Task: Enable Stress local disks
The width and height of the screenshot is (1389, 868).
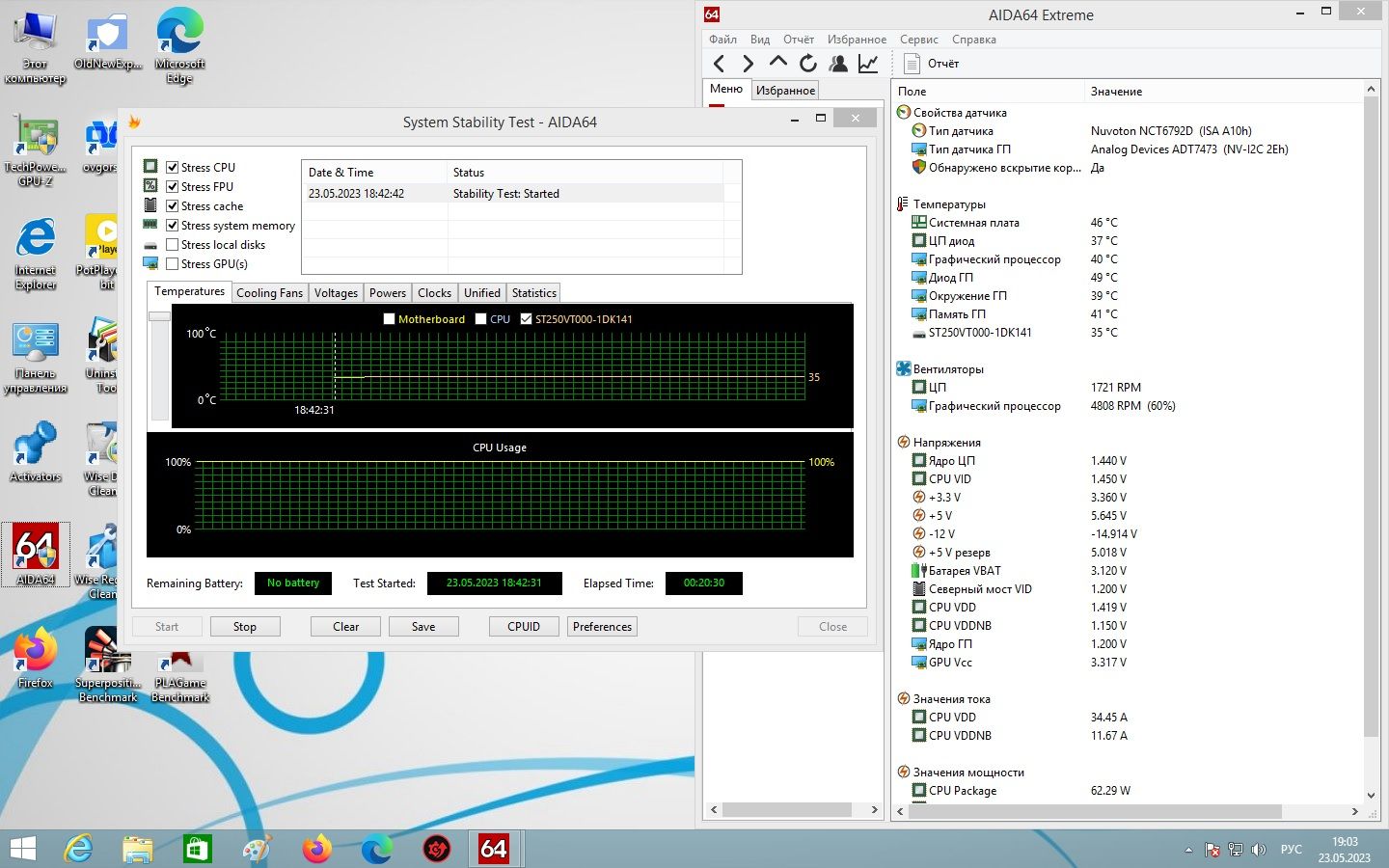Action: tap(172, 244)
